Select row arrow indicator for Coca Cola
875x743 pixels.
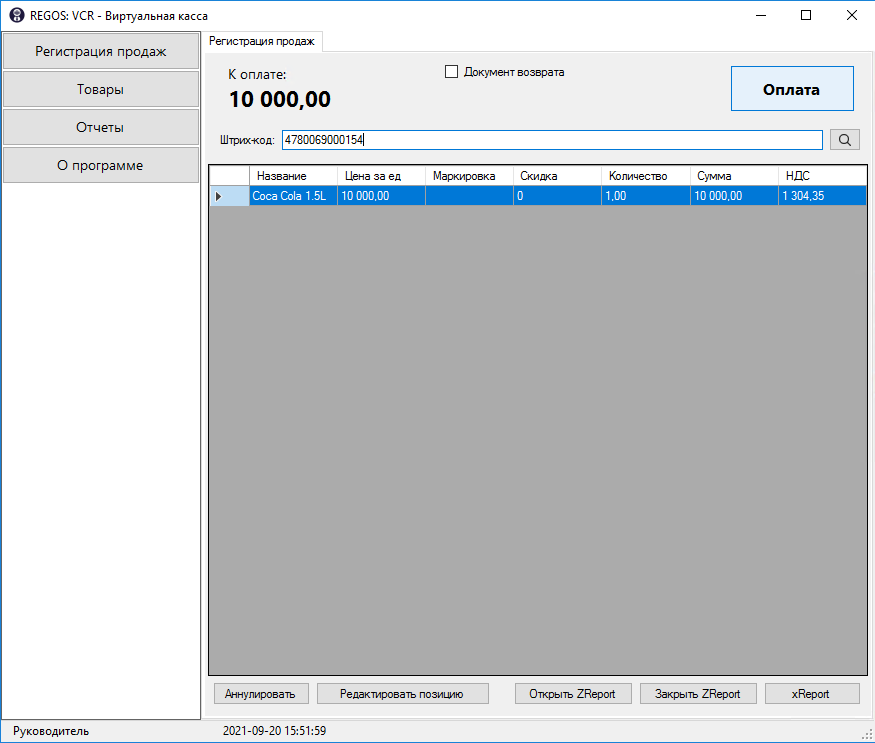(x=219, y=196)
